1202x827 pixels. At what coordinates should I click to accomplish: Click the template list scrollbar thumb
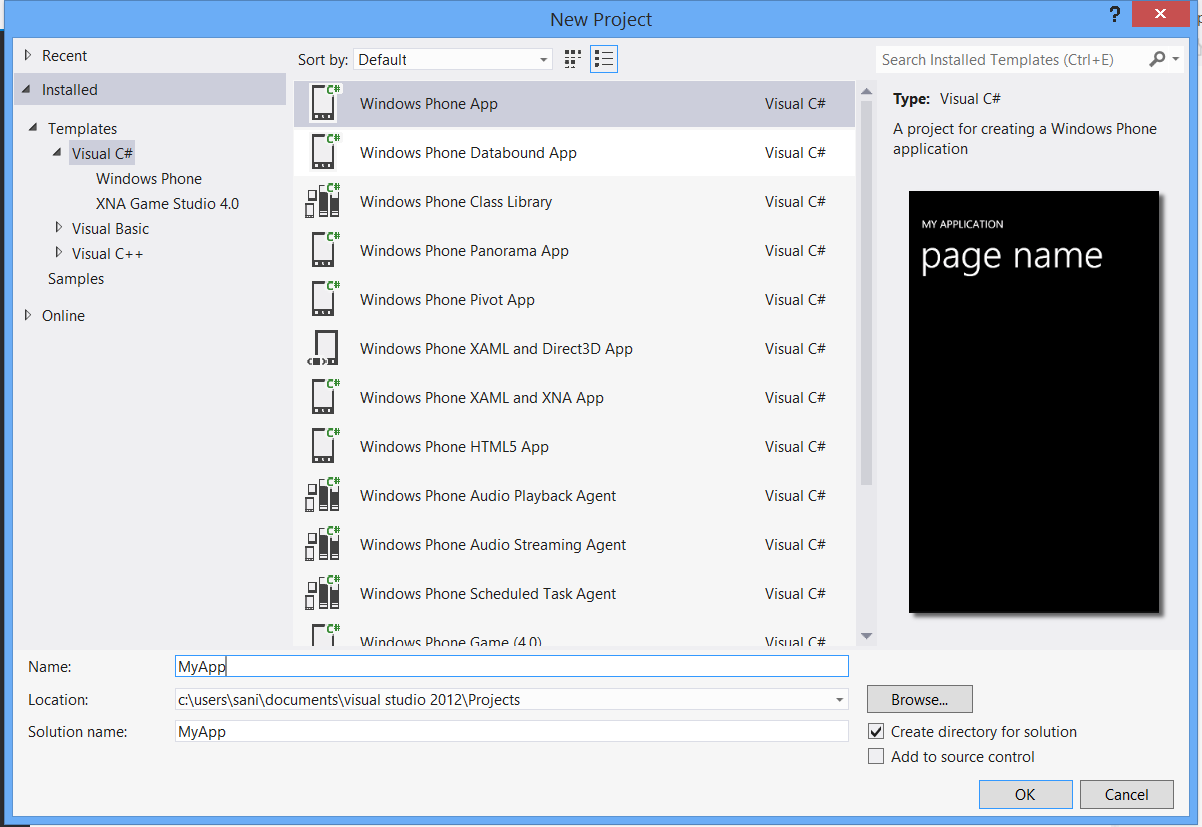tap(866, 293)
